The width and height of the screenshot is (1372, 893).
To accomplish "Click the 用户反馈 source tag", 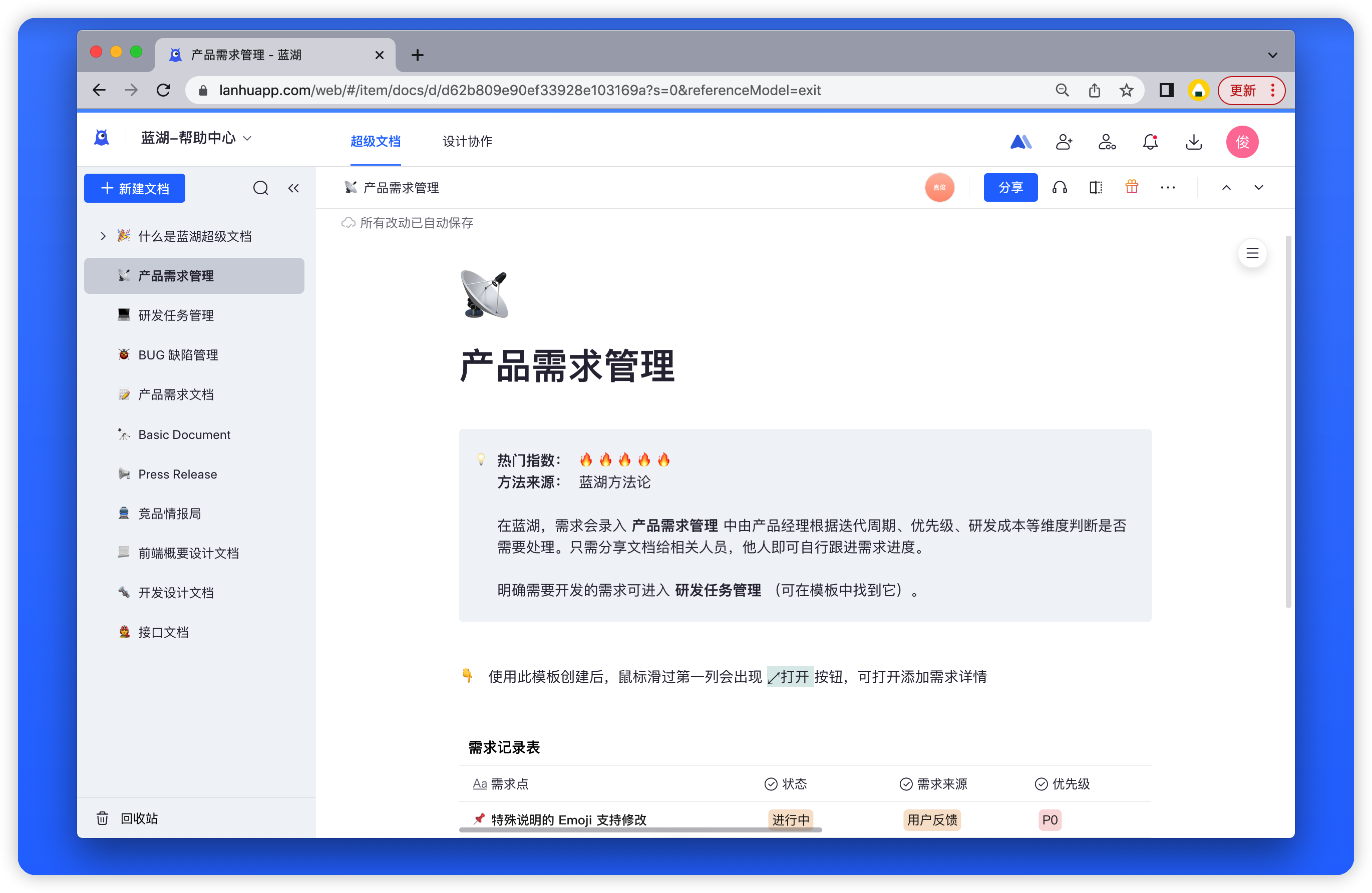I will (x=932, y=819).
